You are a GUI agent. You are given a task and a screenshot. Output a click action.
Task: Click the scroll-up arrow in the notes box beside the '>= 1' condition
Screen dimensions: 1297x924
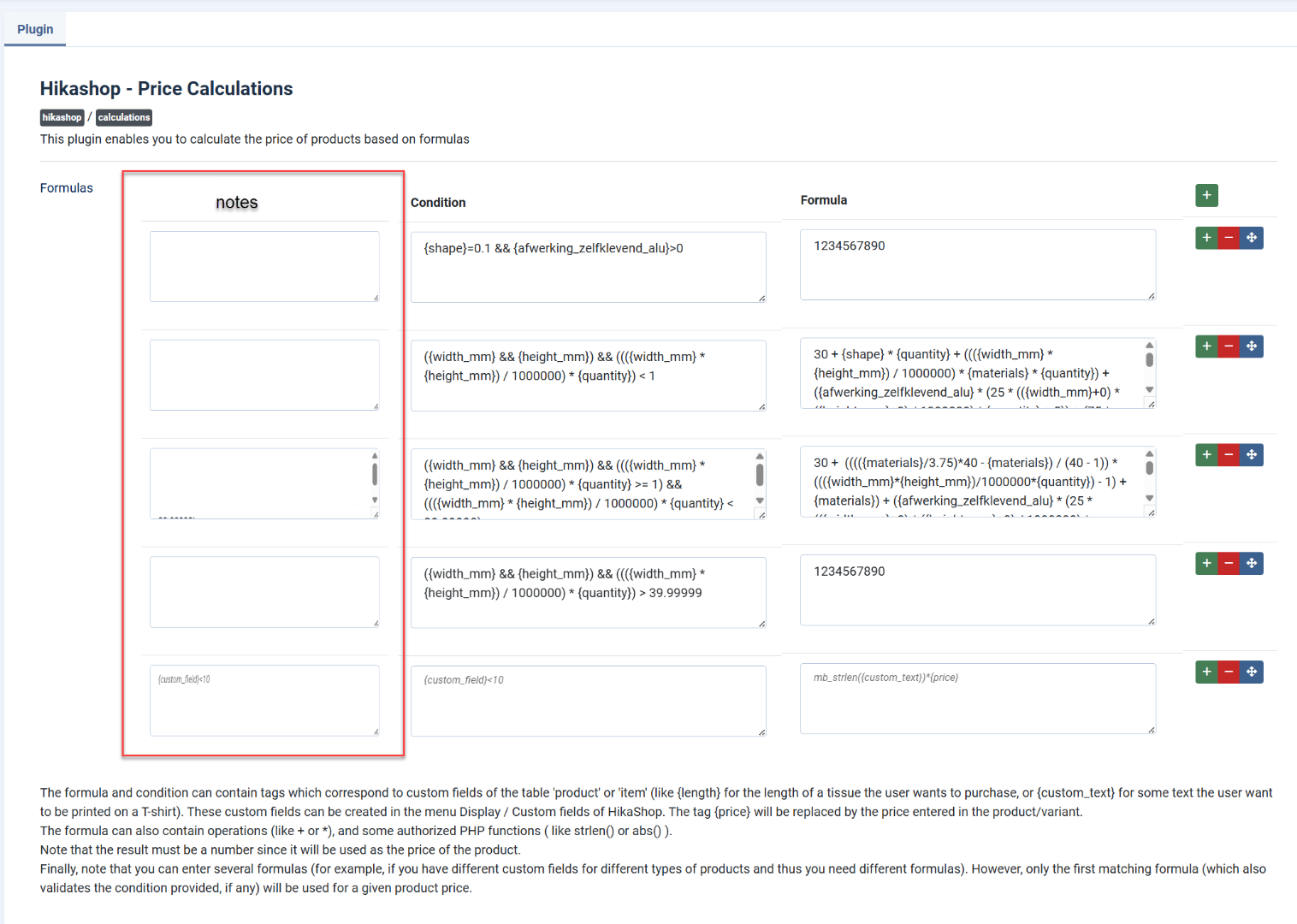[375, 455]
